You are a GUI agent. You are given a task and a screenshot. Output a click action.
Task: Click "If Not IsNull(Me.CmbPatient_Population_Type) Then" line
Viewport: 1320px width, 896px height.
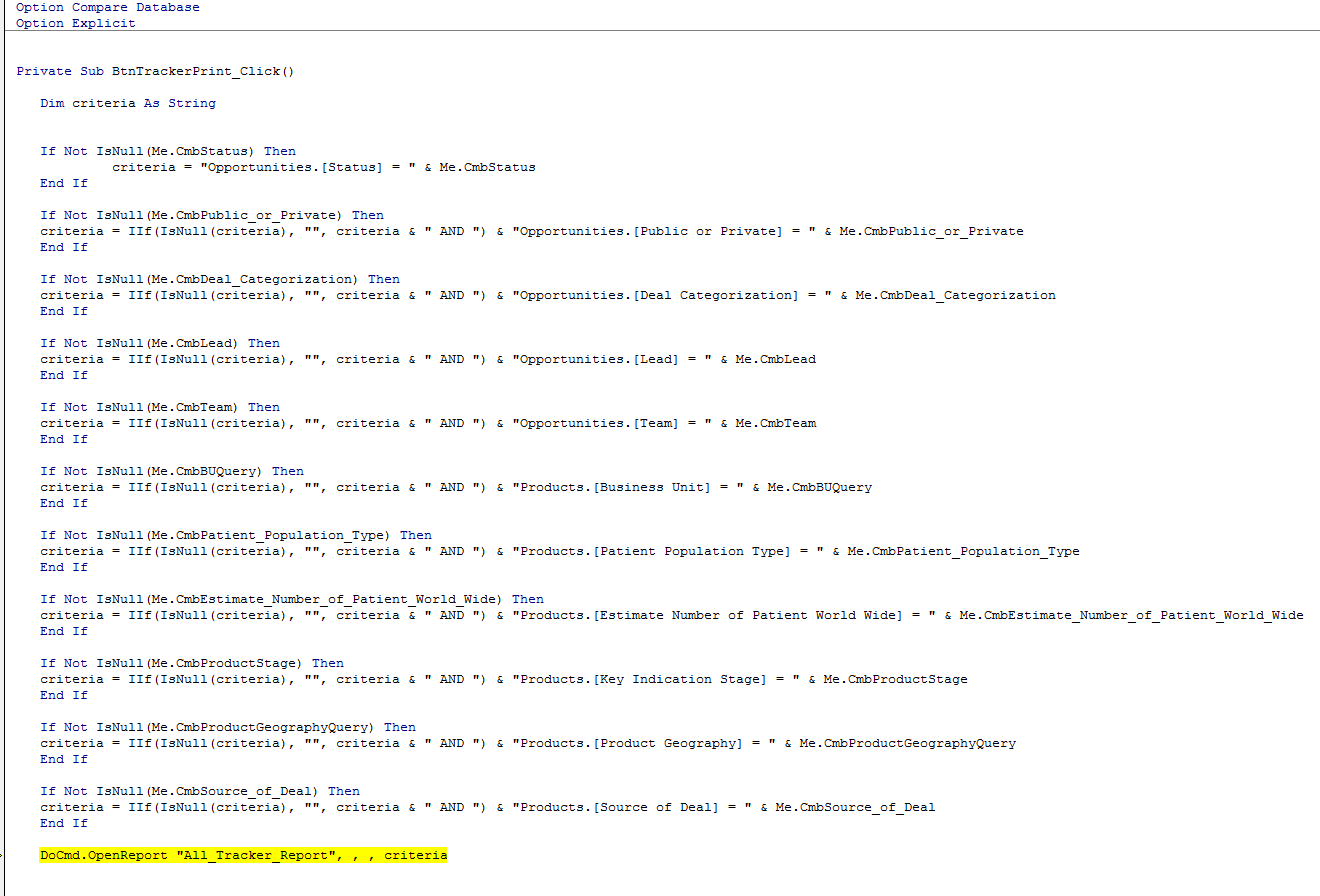pyautogui.click(x=236, y=535)
